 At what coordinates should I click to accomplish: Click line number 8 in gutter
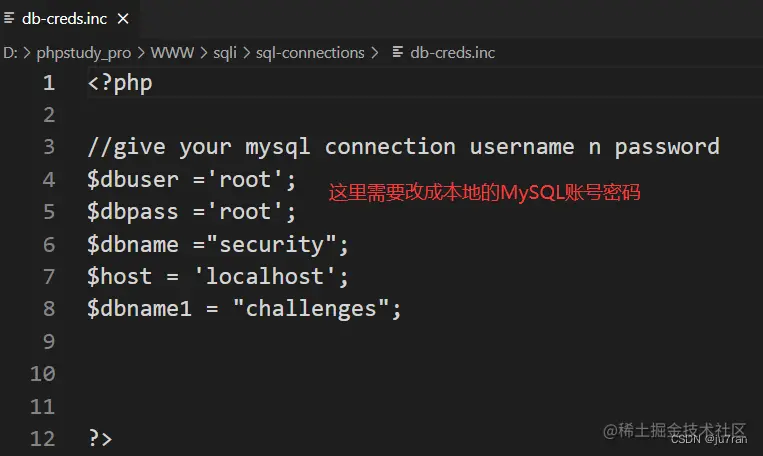(49, 309)
